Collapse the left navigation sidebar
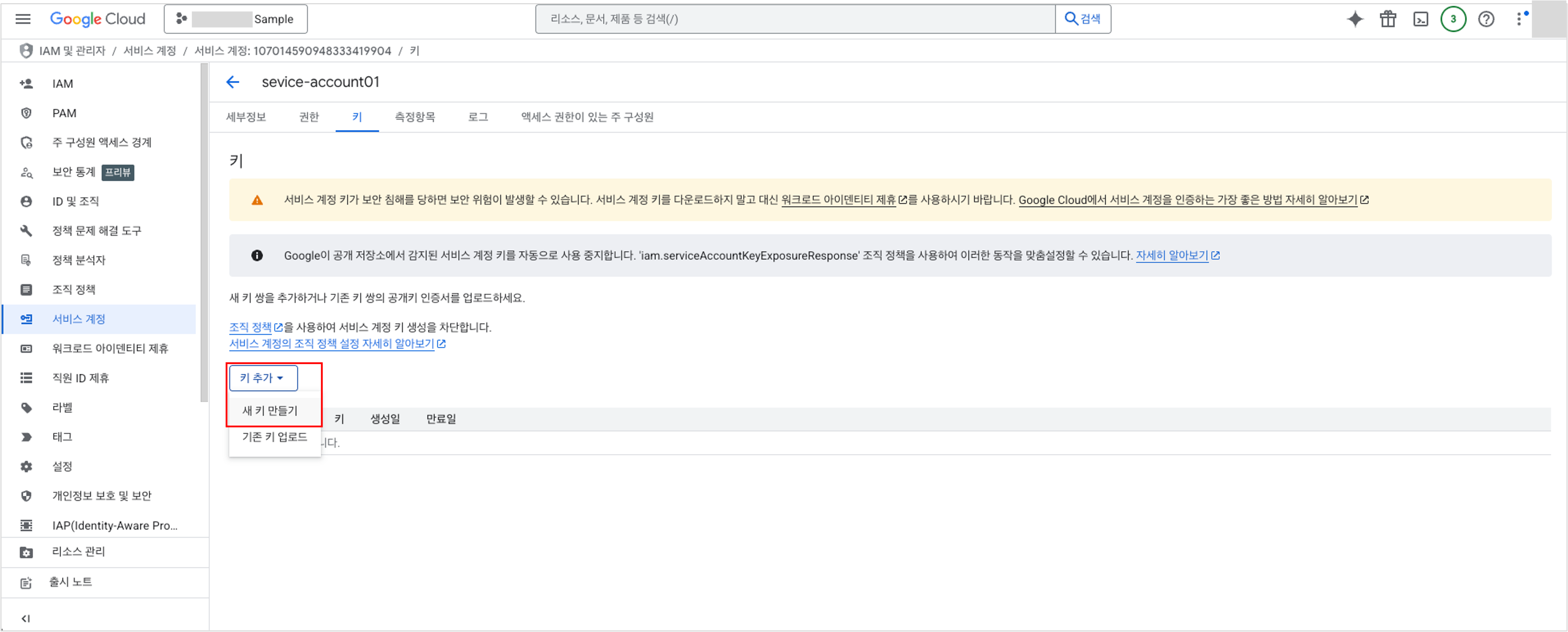The image size is (1568, 632). [26, 618]
